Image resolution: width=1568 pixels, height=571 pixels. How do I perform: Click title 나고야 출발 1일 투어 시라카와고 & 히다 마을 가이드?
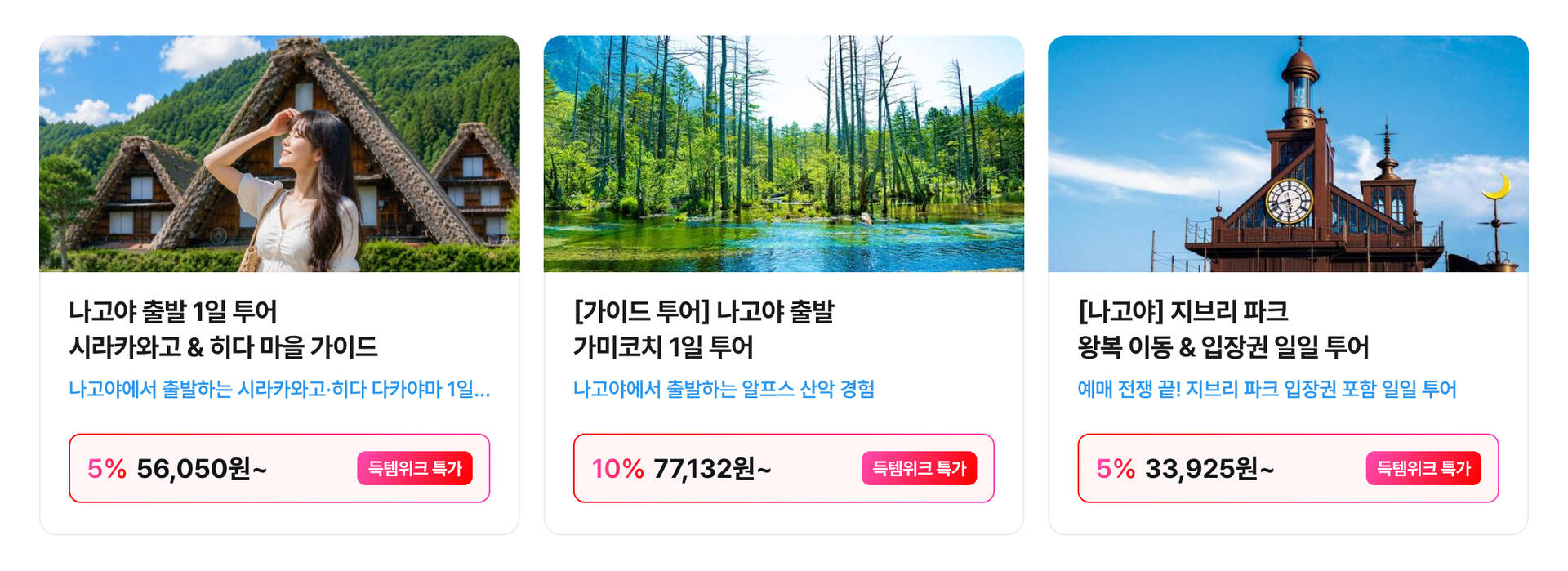tap(223, 329)
